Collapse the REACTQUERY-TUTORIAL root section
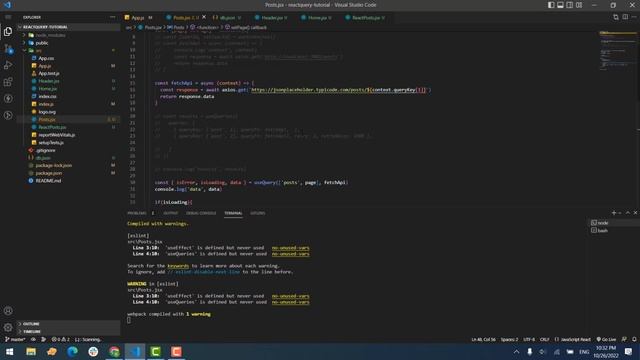 click(45, 27)
